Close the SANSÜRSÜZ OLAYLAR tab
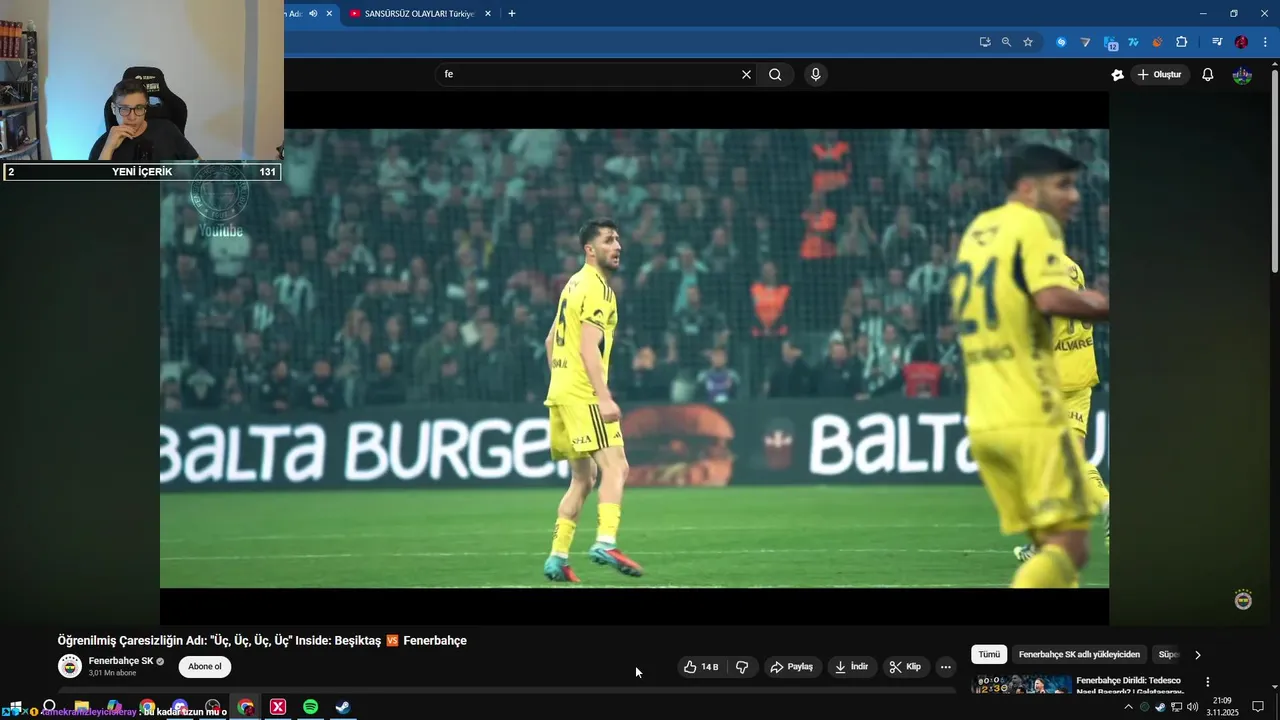The width and height of the screenshot is (1280, 720). click(x=488, y=14)
